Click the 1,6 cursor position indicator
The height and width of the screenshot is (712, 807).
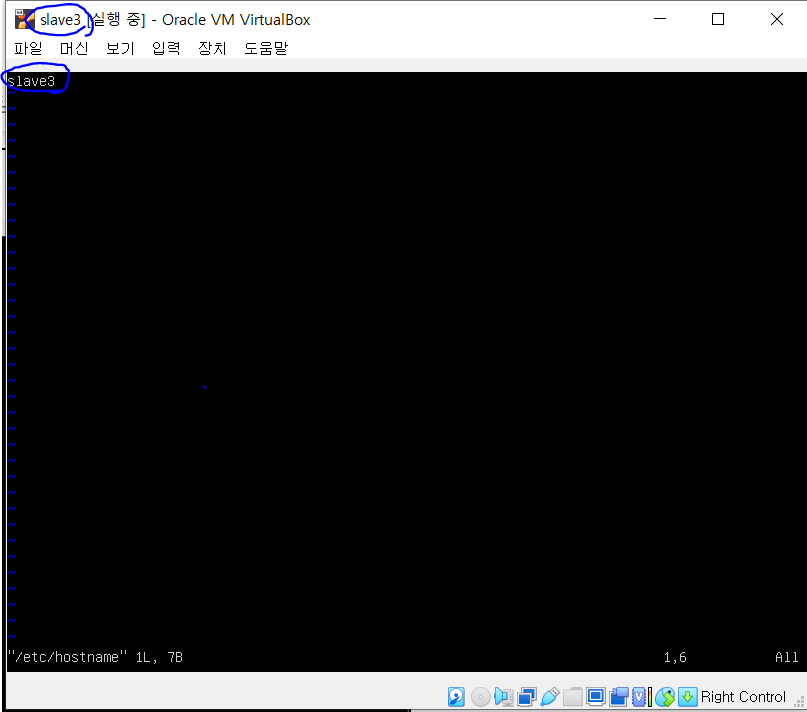pos(675,657)
